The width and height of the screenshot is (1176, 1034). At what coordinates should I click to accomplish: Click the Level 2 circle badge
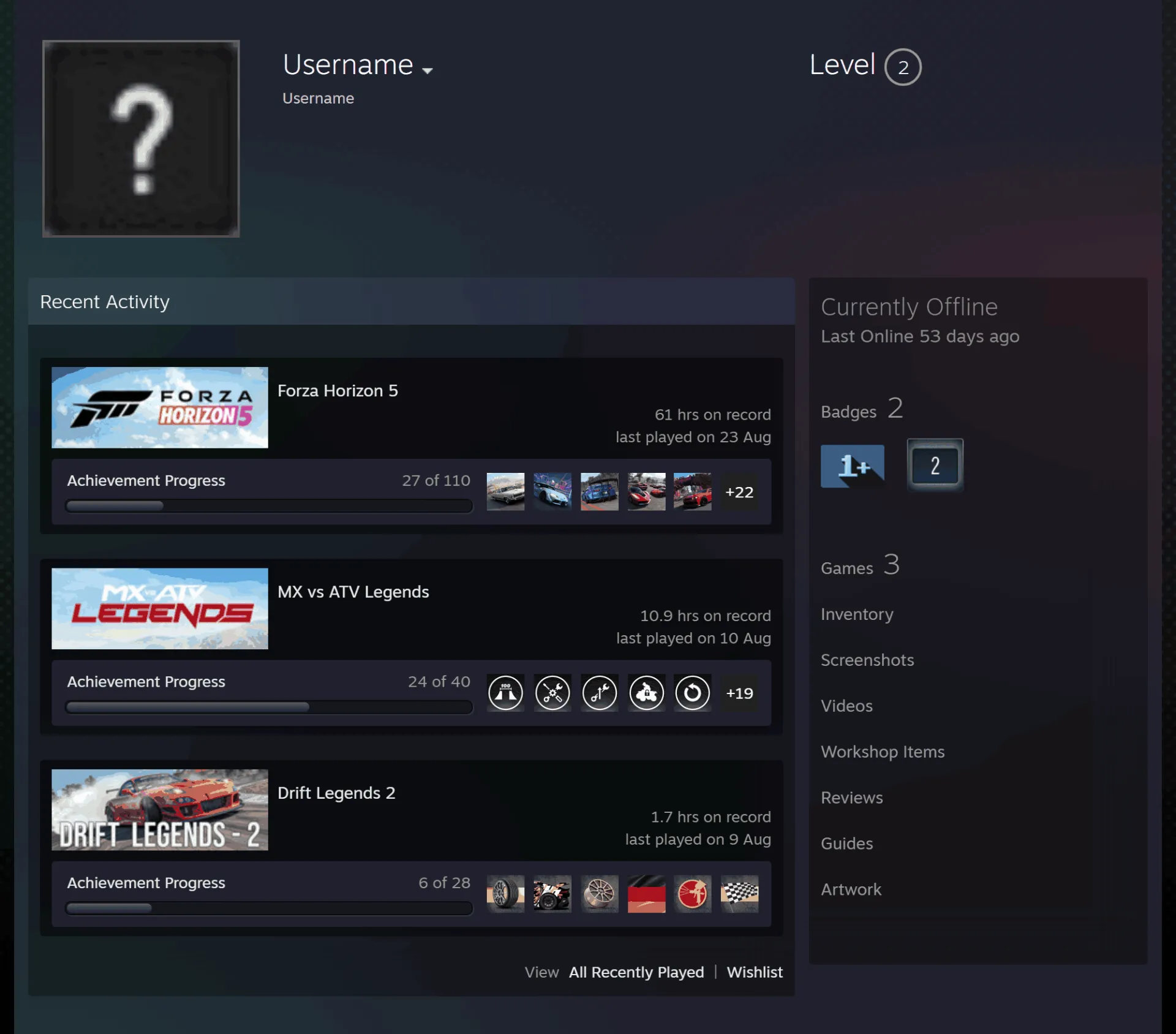pos(903,67)
